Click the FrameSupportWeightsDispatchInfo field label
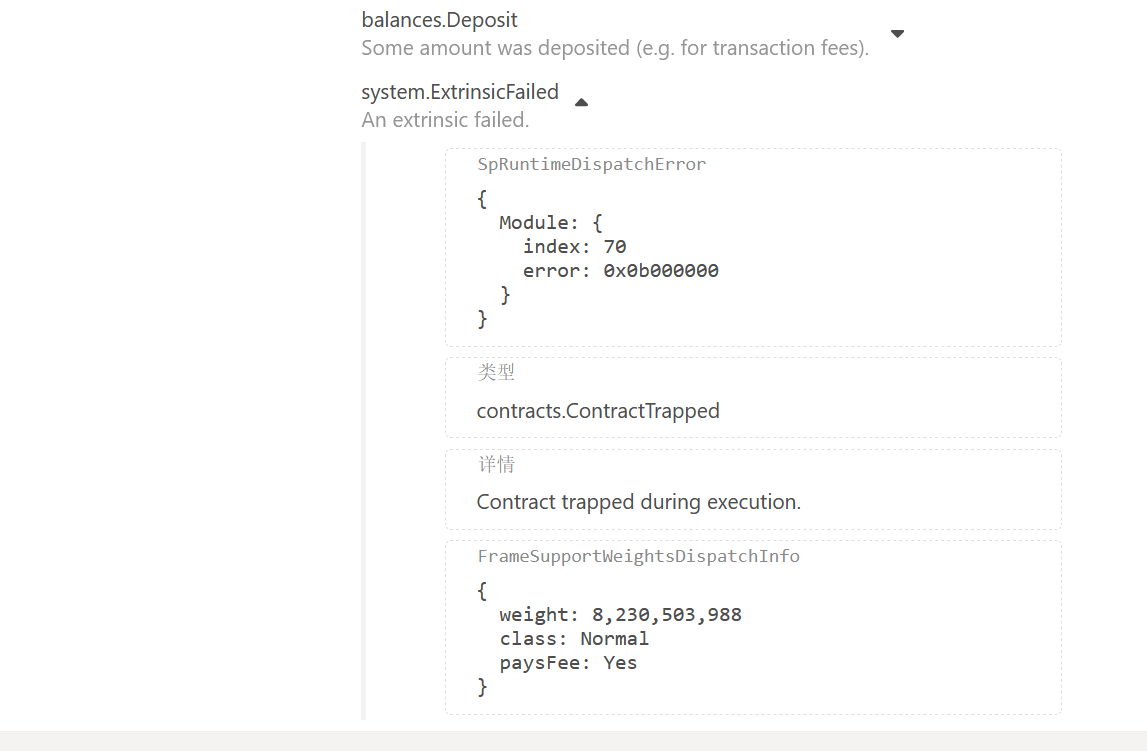 pos(638,556)
